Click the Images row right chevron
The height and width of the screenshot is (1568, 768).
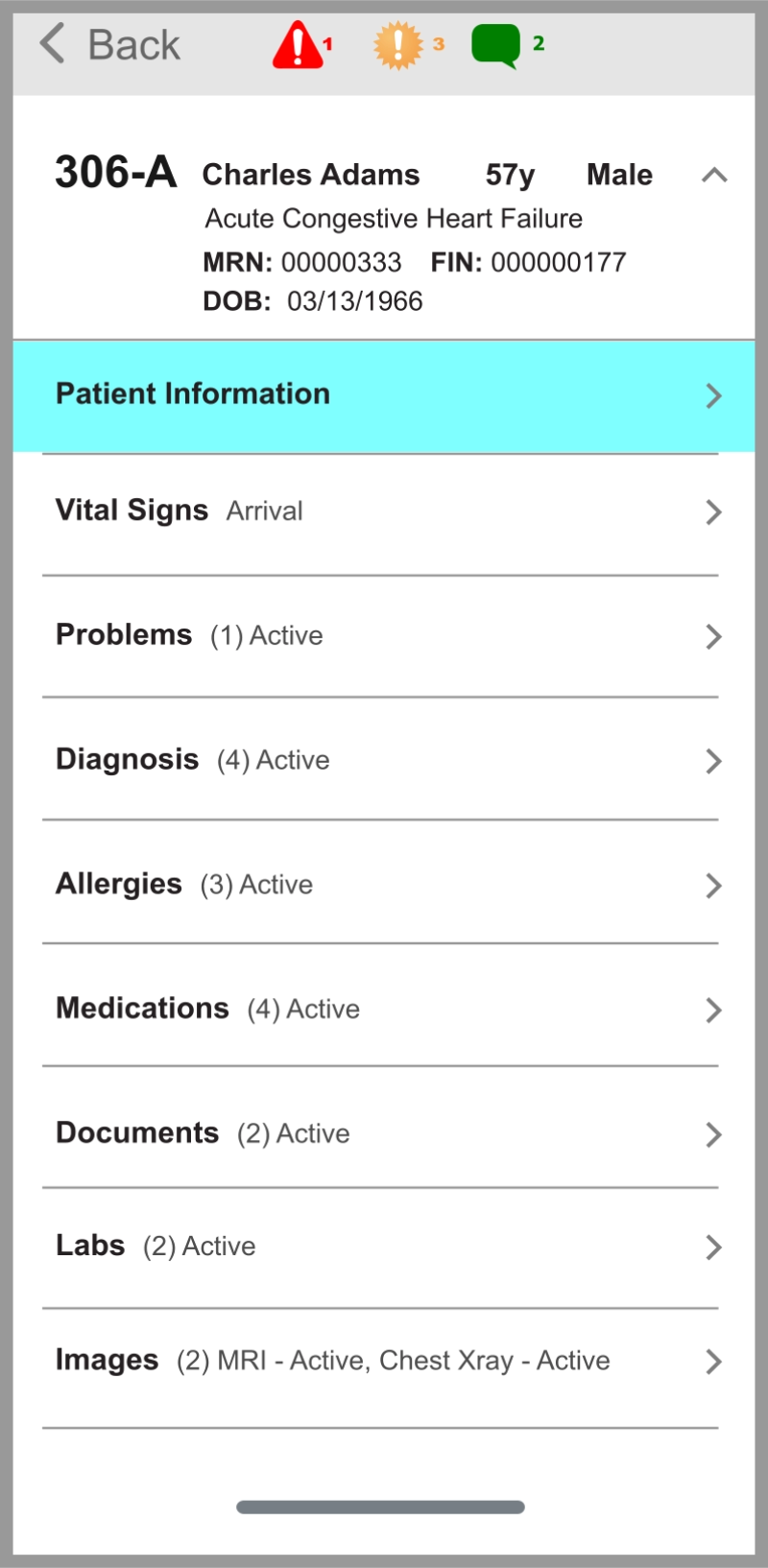tap(713, 1361)
